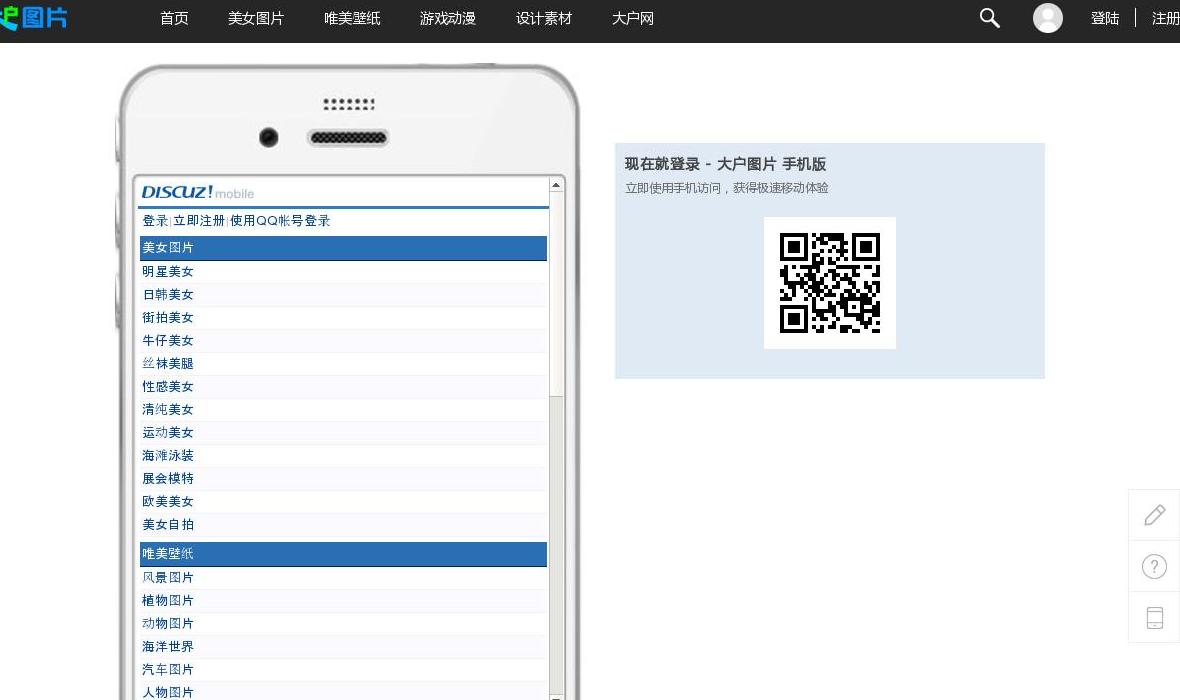Click 登录 in the phone preview
Viewport: 1180px width, 700px height.
[155, 221]
